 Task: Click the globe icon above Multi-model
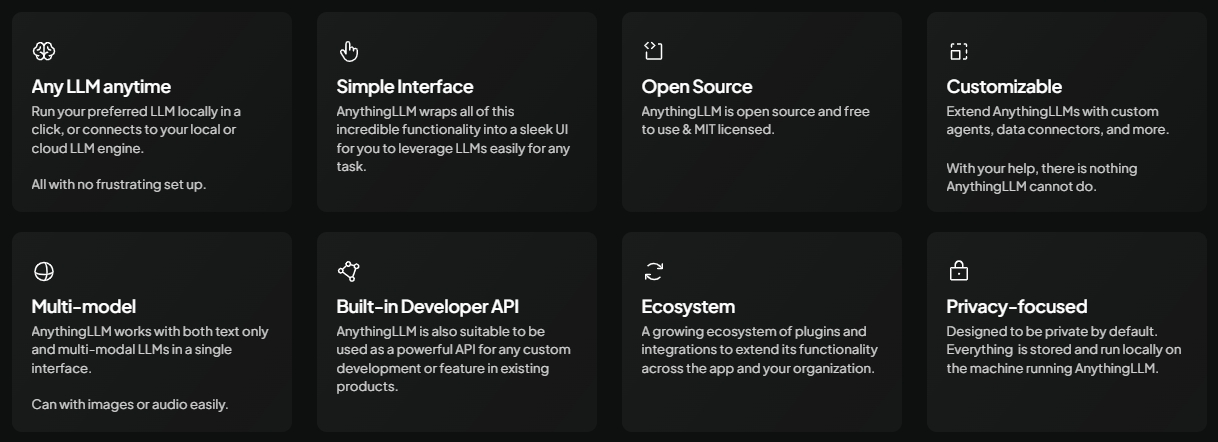tap(44, 271)
